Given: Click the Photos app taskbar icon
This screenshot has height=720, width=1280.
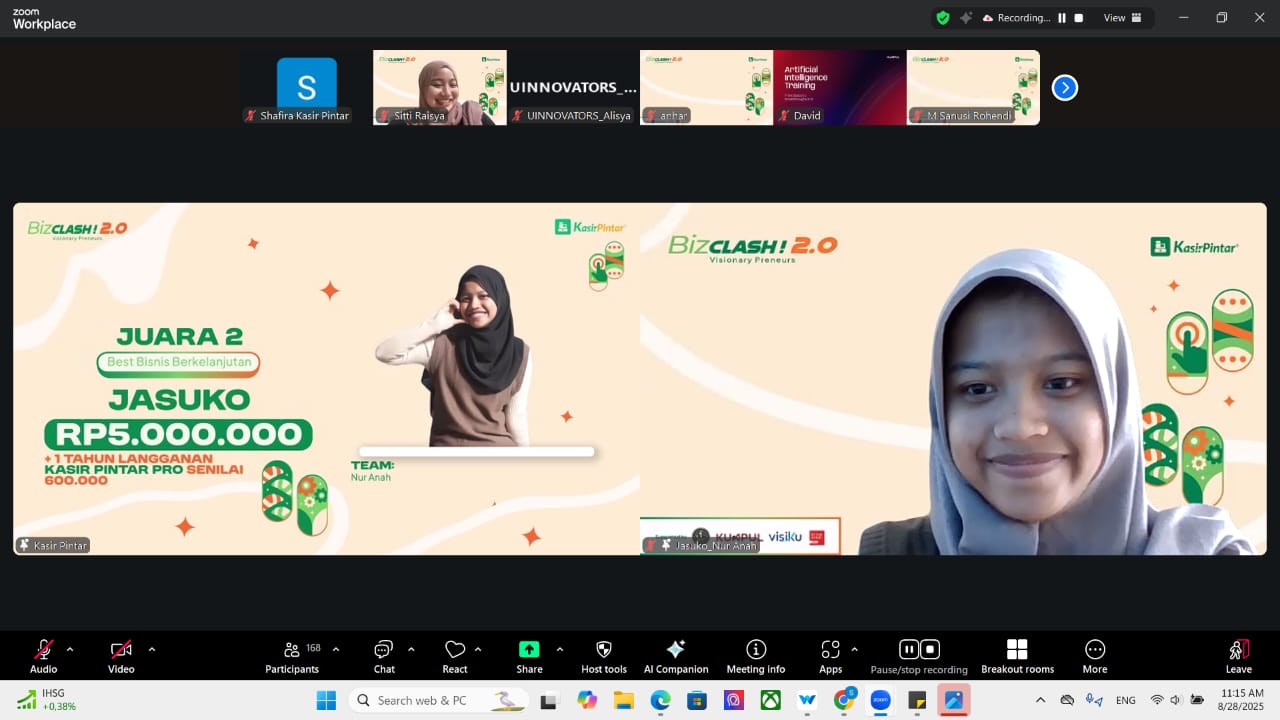Looking at the screenshot, I should click(x=954, y=700).
